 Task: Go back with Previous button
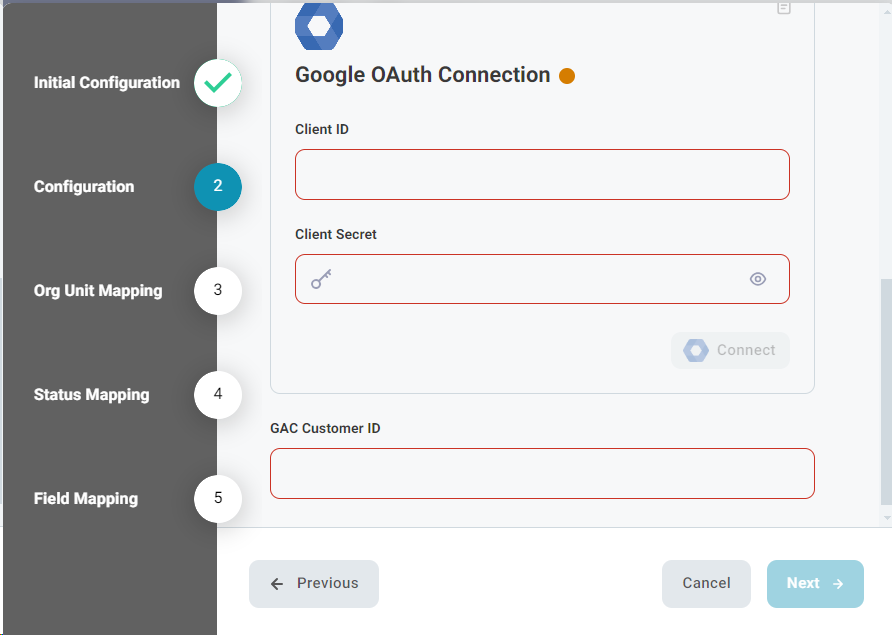pos(314,584)
